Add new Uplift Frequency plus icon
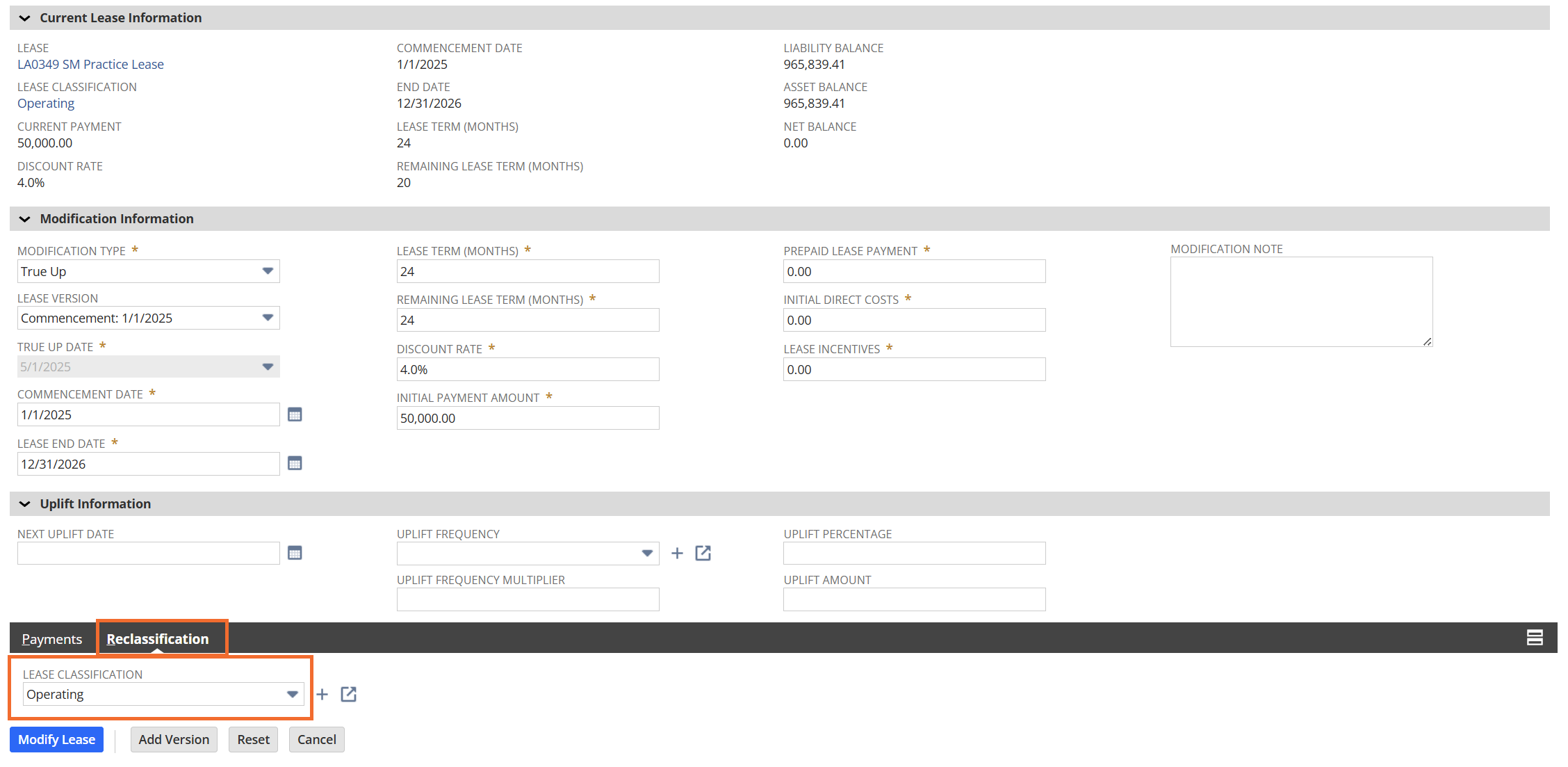The image size is (1568, 767). click(677, 553)
